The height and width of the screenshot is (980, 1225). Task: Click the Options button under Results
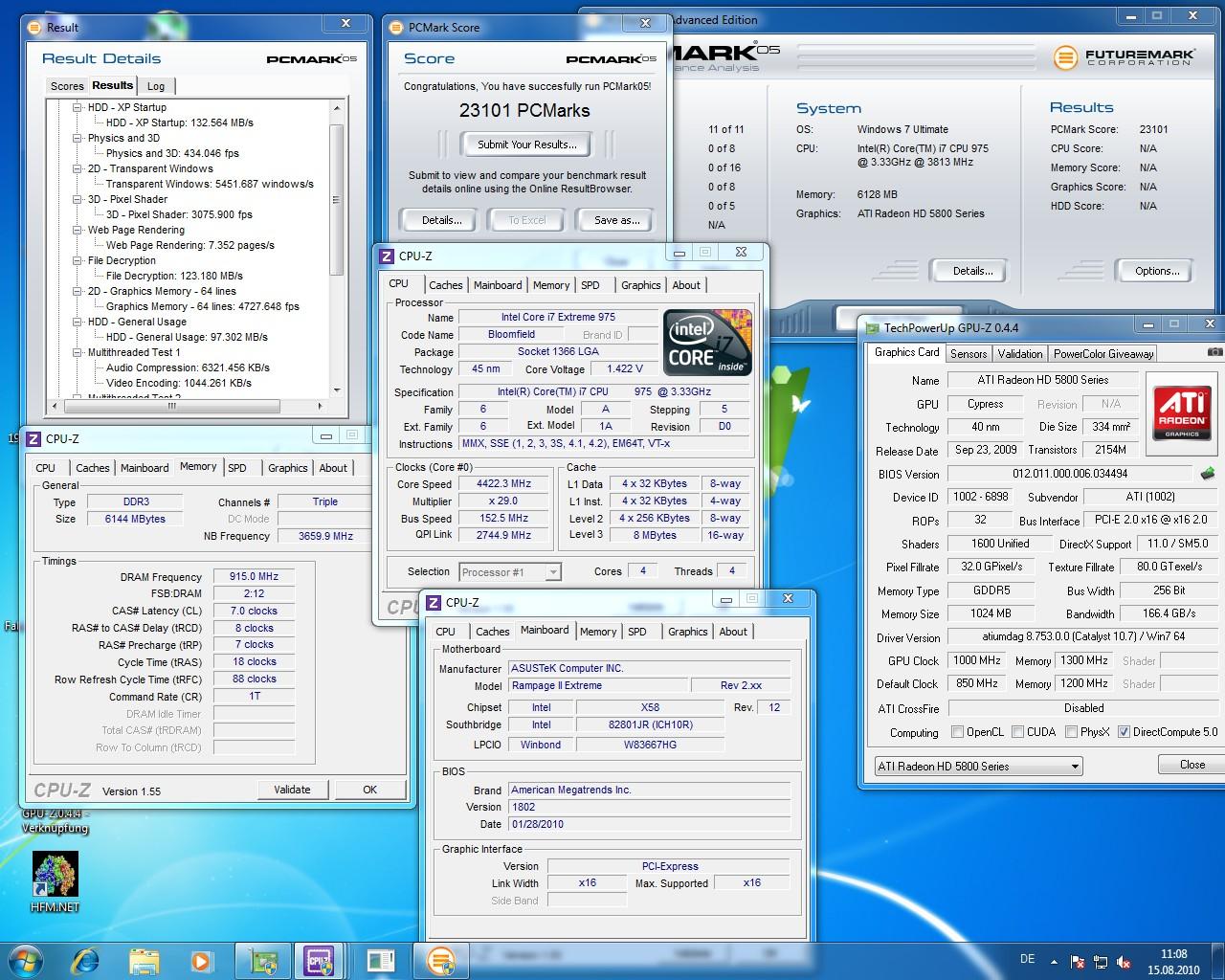pyautogui.click(x=1157, y=271)
